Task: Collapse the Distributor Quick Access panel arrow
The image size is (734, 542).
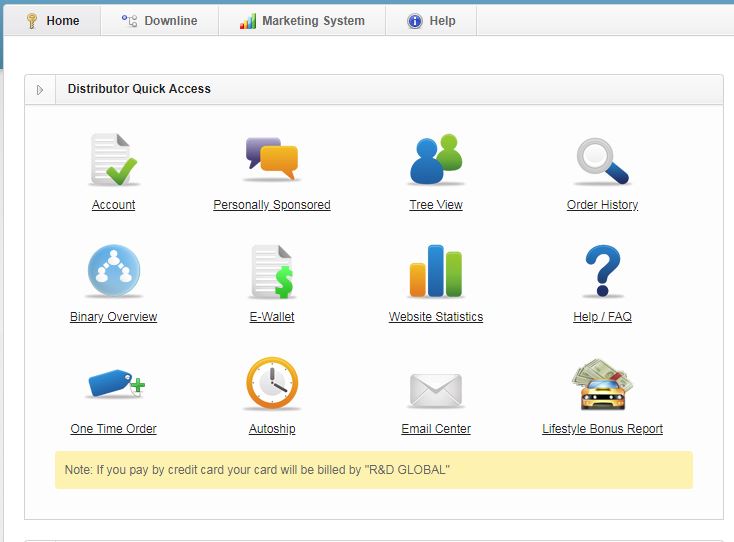Action: click(x=40, y=89)
